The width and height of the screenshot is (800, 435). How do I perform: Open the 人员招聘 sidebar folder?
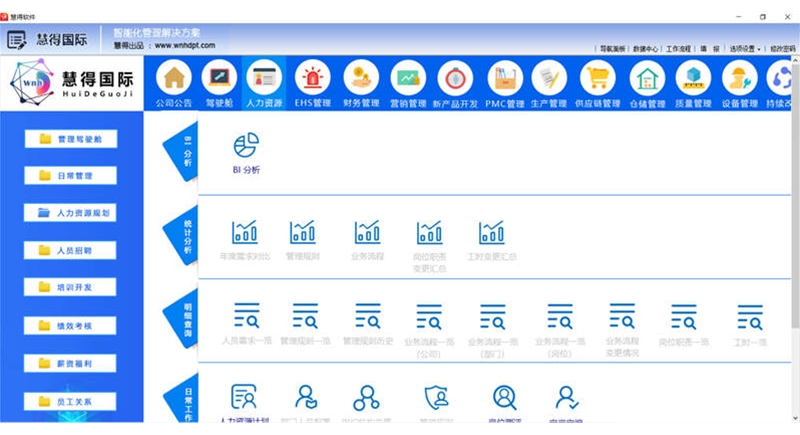click(x=70, y=250)
